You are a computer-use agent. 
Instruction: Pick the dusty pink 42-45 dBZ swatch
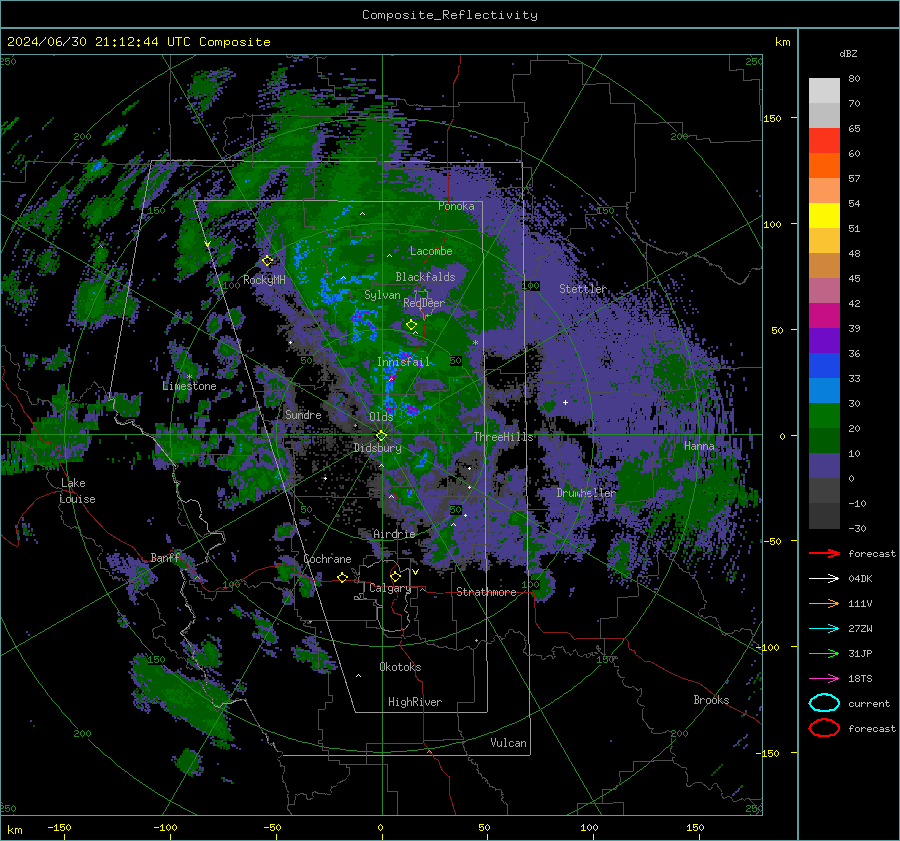[824, 290]
